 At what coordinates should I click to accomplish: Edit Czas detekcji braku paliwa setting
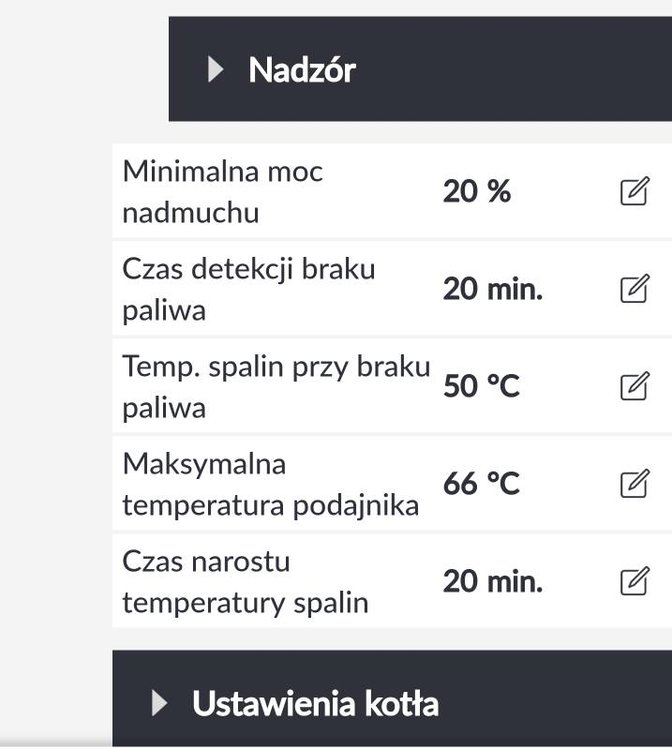[635, 288]
